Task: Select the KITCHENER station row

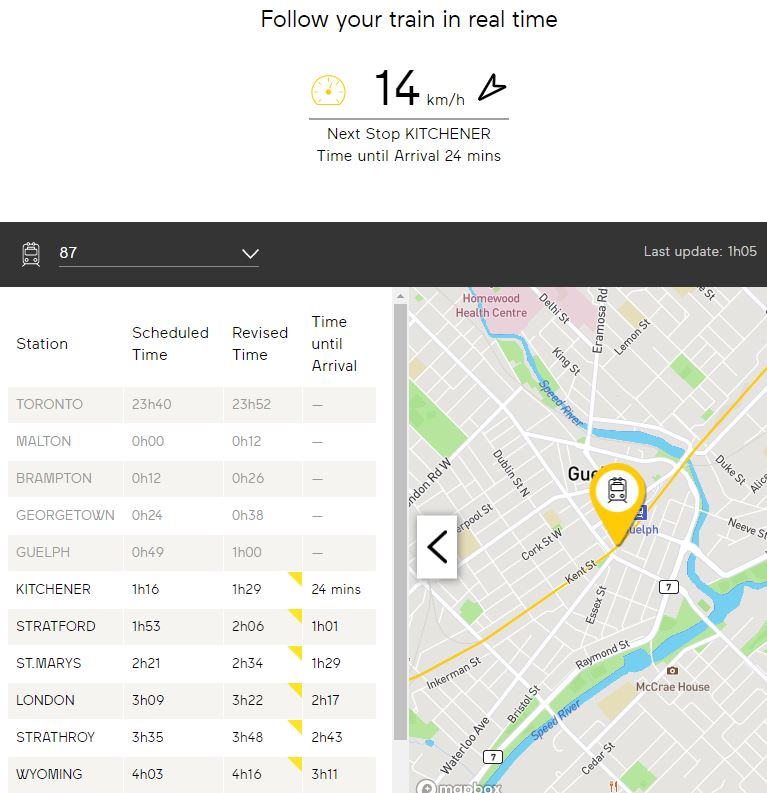Action: (x=190, y=590)
